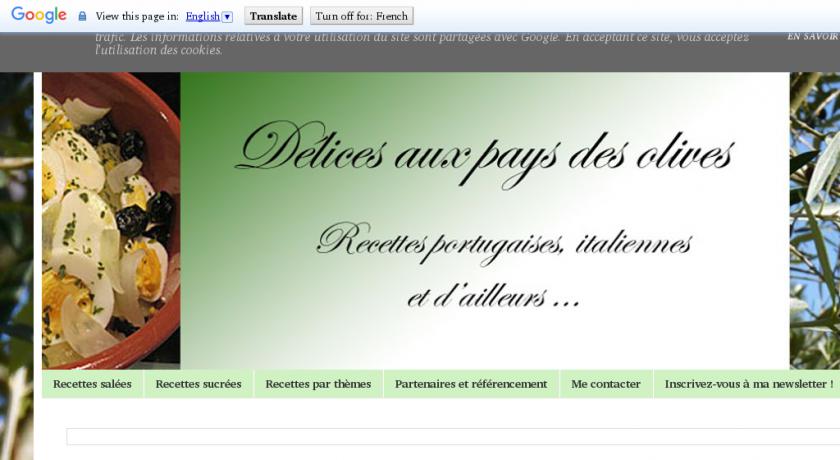Open the English language link
Image resolution: width=840 pixels, height=460 pixels.
pos(202,17)
